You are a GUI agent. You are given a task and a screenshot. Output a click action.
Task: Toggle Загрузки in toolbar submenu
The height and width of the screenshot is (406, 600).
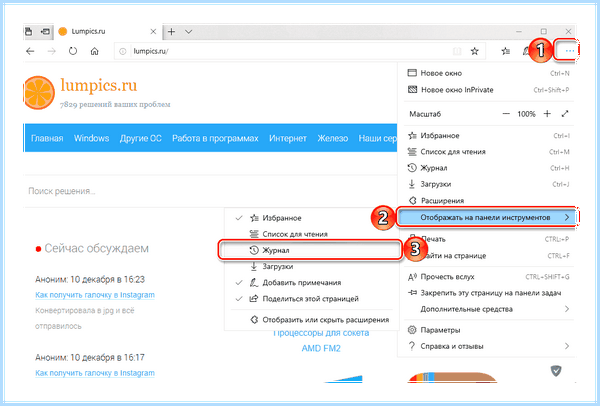click(312, 267)
